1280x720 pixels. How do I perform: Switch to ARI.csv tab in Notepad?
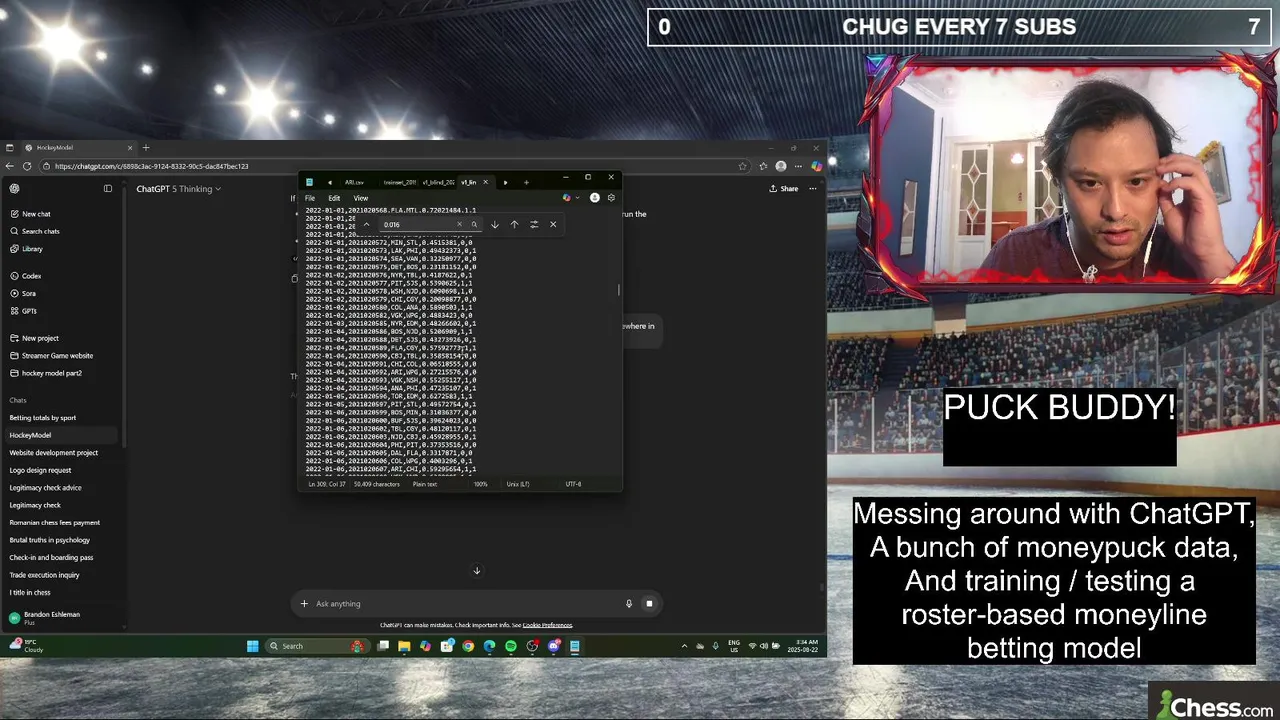(354, 182)
